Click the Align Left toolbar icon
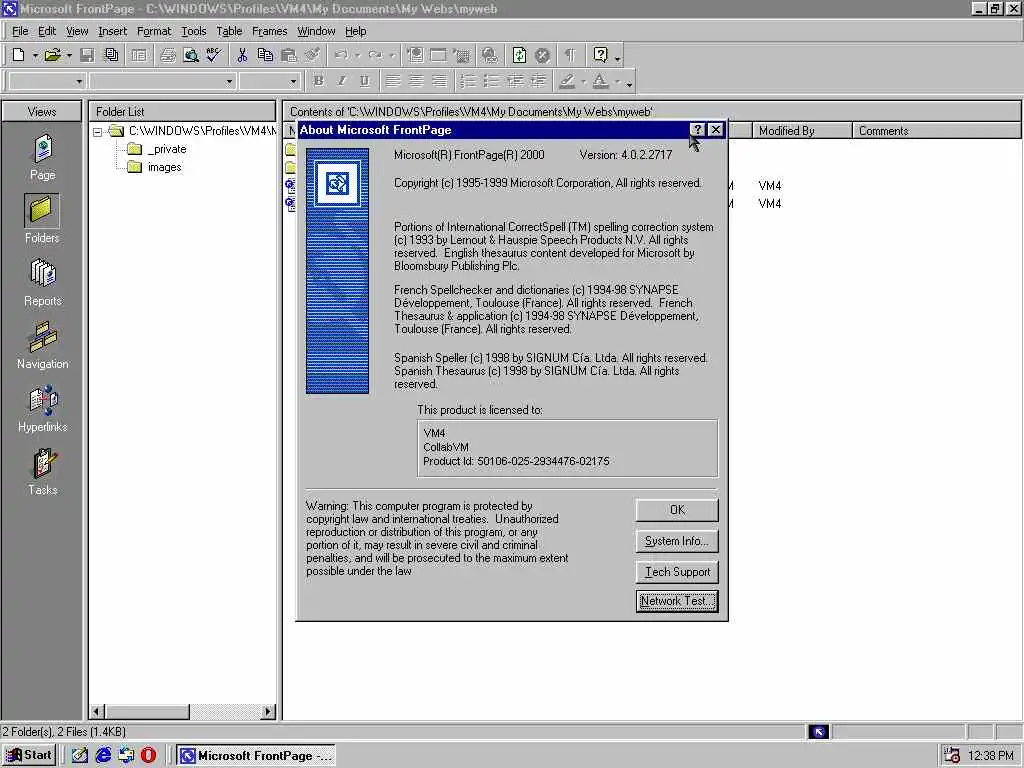The image size is (1024, 768). click(392, 81)
